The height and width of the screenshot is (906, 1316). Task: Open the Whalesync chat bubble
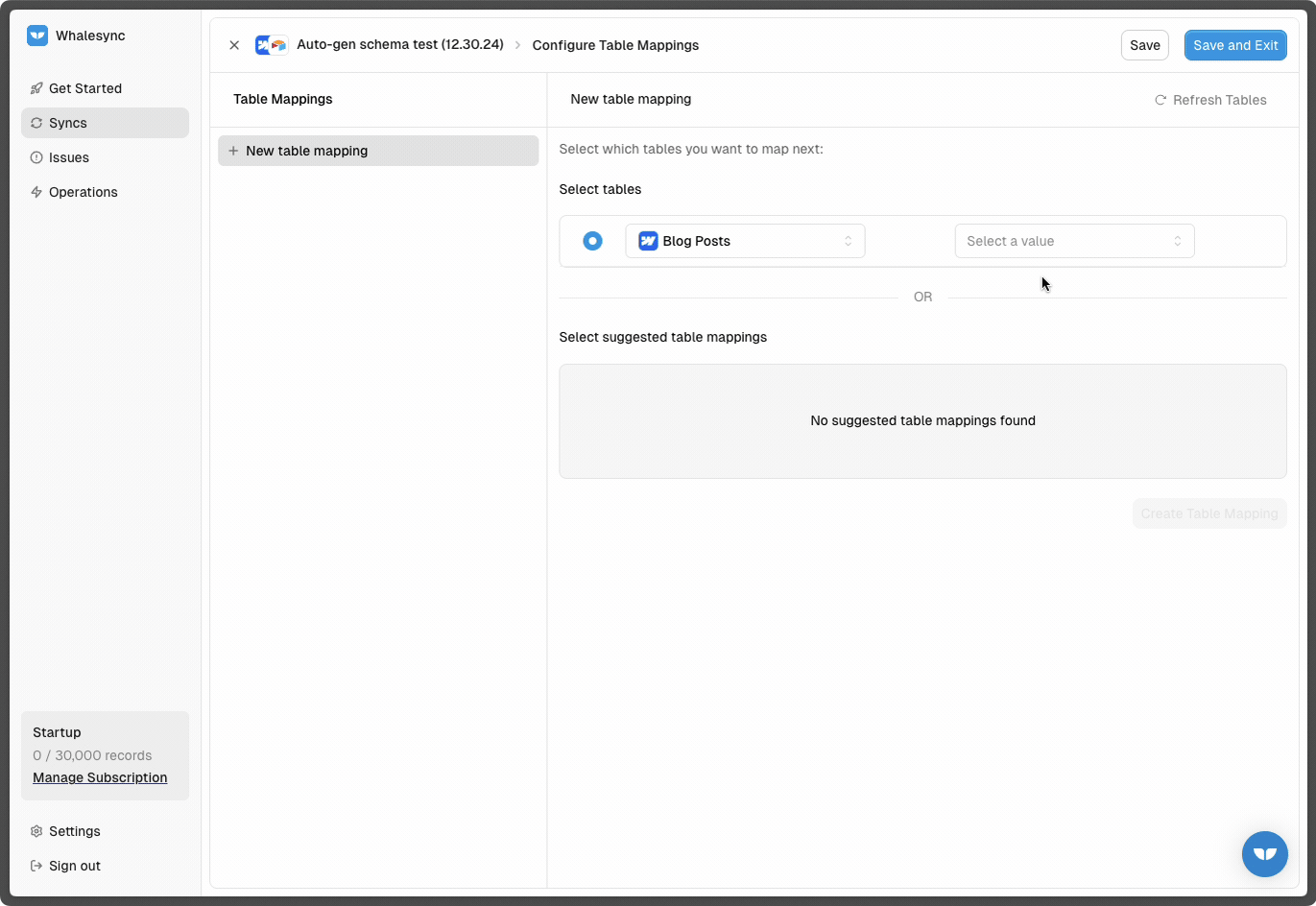(1265, 854)
